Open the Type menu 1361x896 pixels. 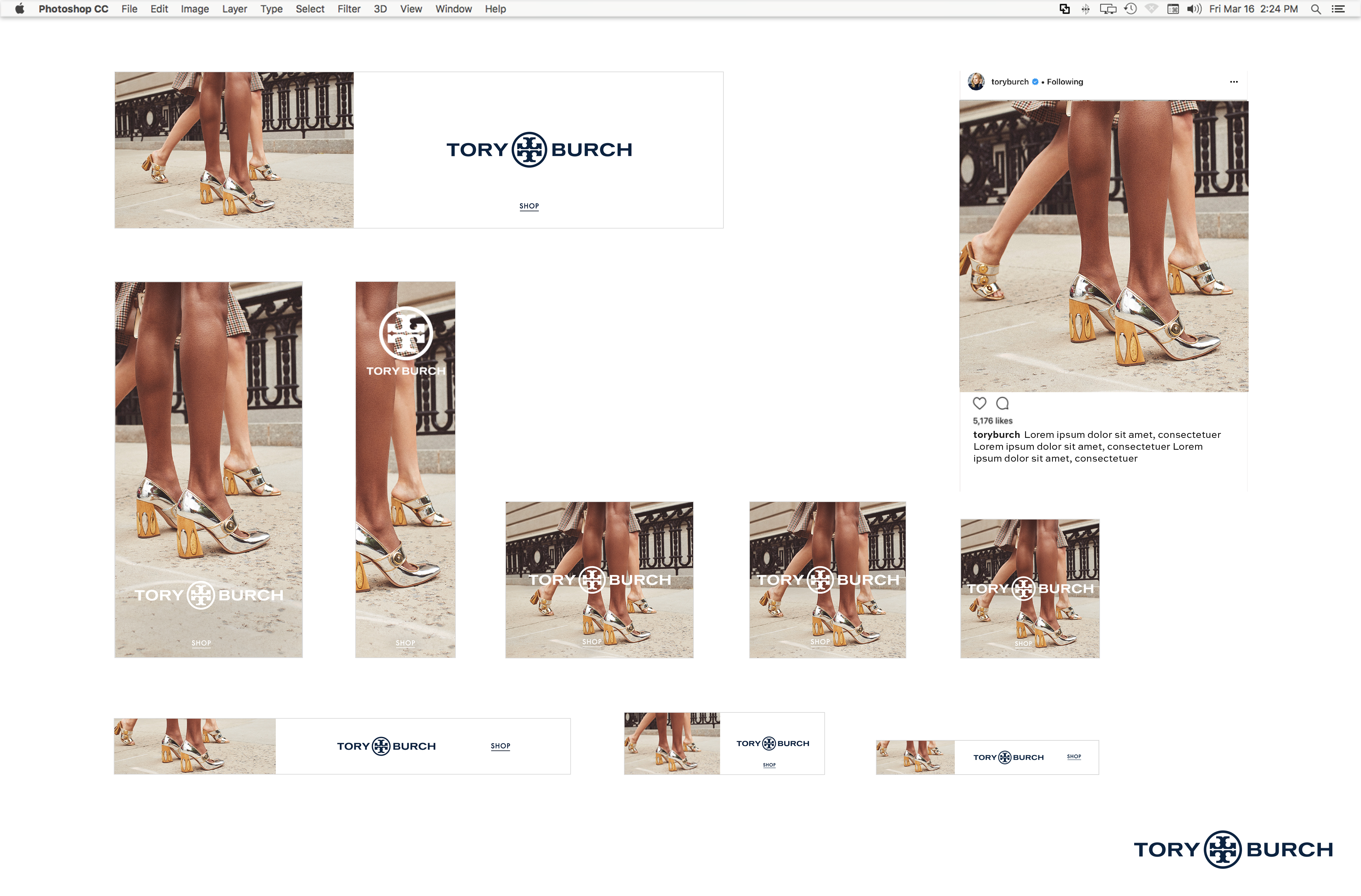tap(272, 9)
